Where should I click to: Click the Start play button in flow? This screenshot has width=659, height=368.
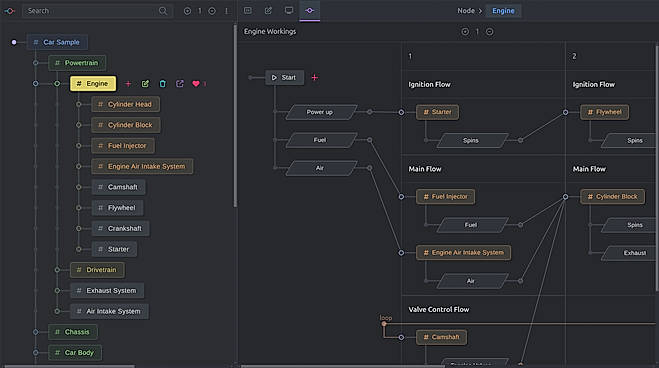(285, 77)
